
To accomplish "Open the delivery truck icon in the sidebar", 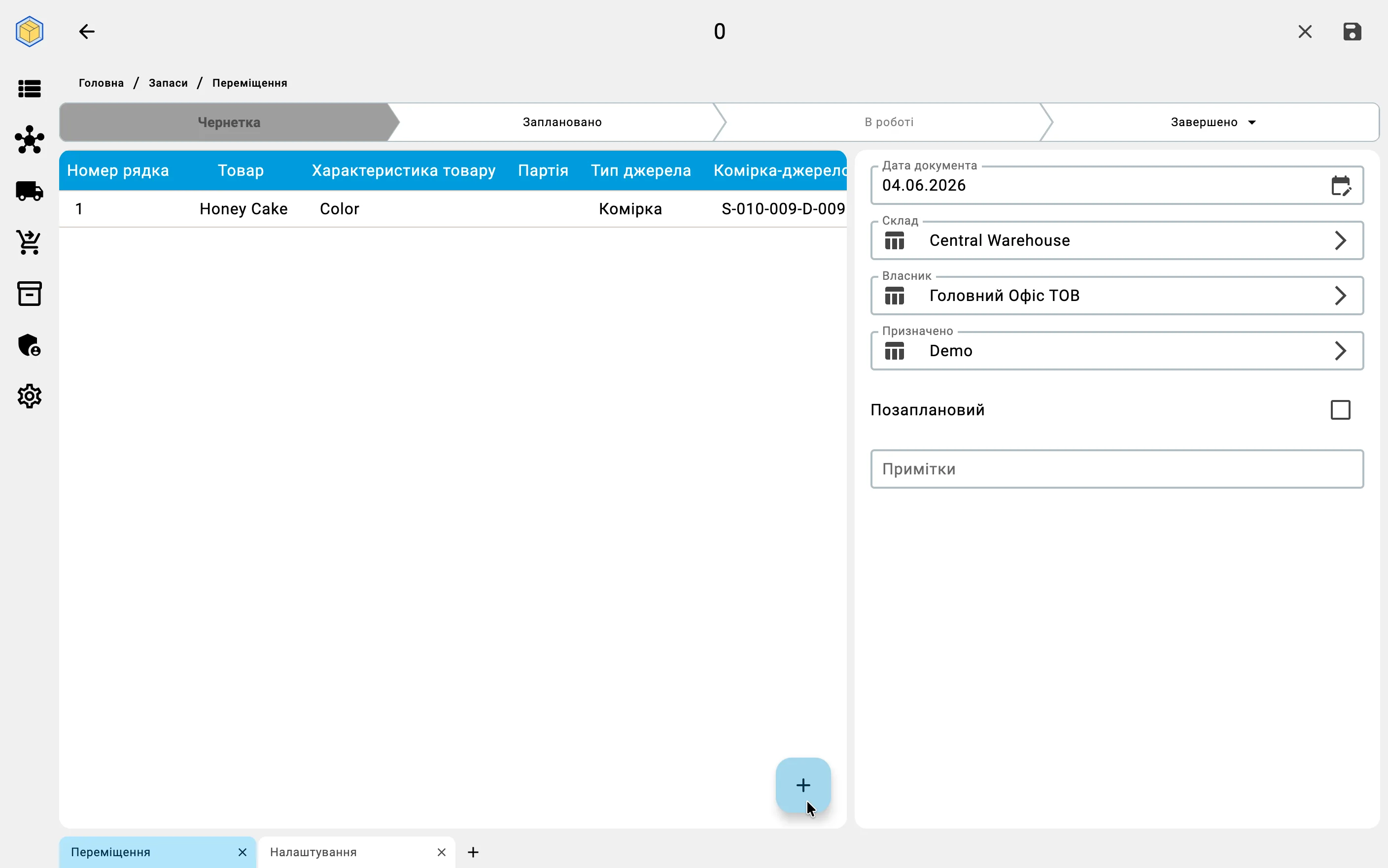I will 29,191.
